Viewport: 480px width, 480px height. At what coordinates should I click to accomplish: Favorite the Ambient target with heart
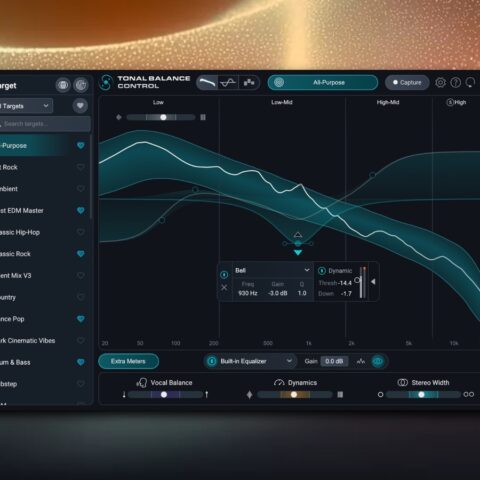click(81, 189)
